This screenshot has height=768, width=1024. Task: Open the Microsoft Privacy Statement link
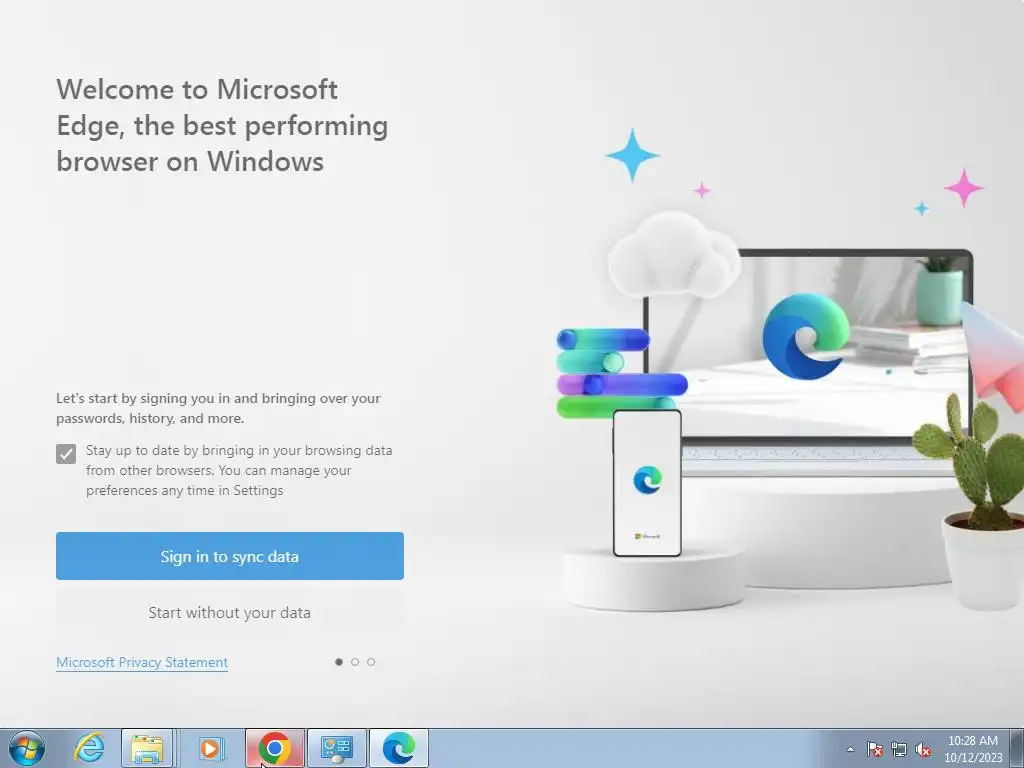(142, 662)
